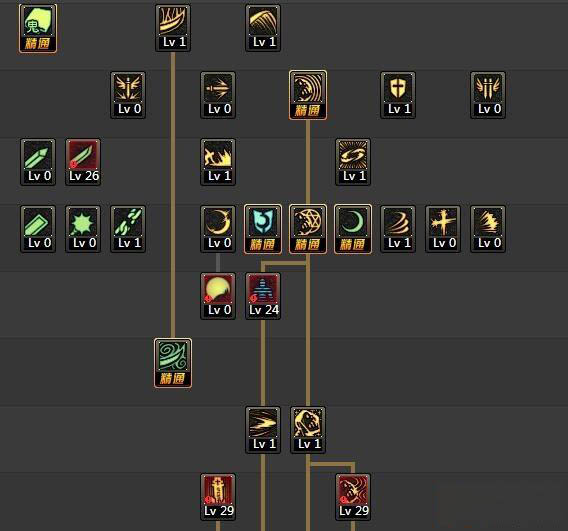Click the blue figure skill at Lv 24

[263, 296]
